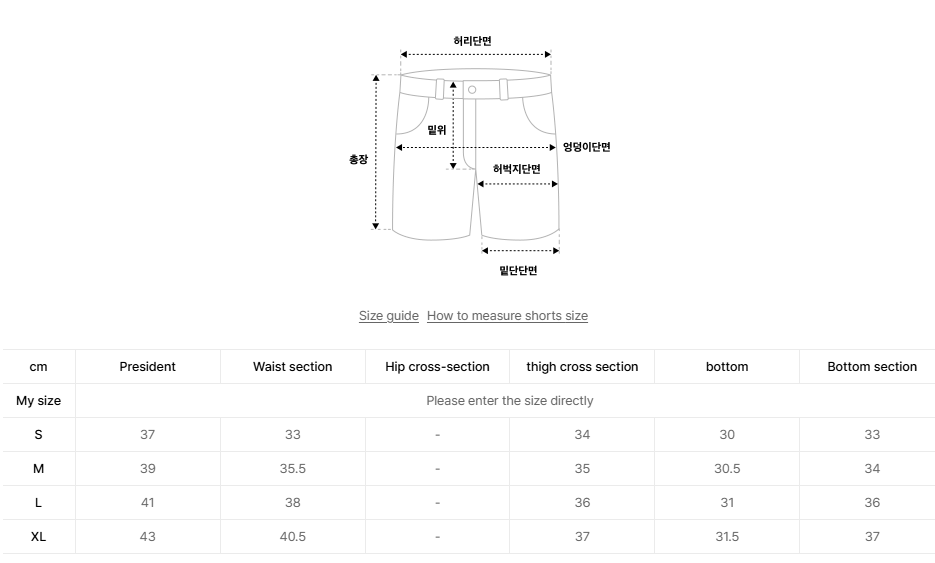935x563 pixels.
Task: Click the S size row label
Action: point(38,435)
